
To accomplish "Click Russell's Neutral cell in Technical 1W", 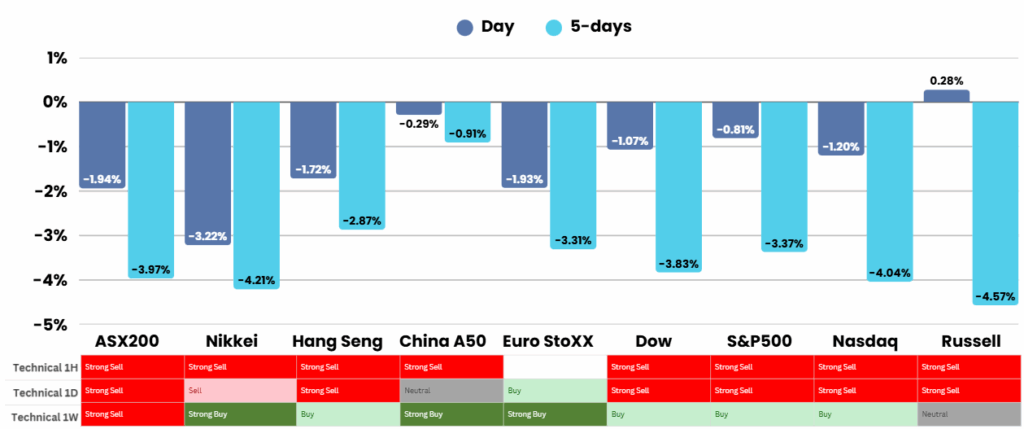I will 968,414.
